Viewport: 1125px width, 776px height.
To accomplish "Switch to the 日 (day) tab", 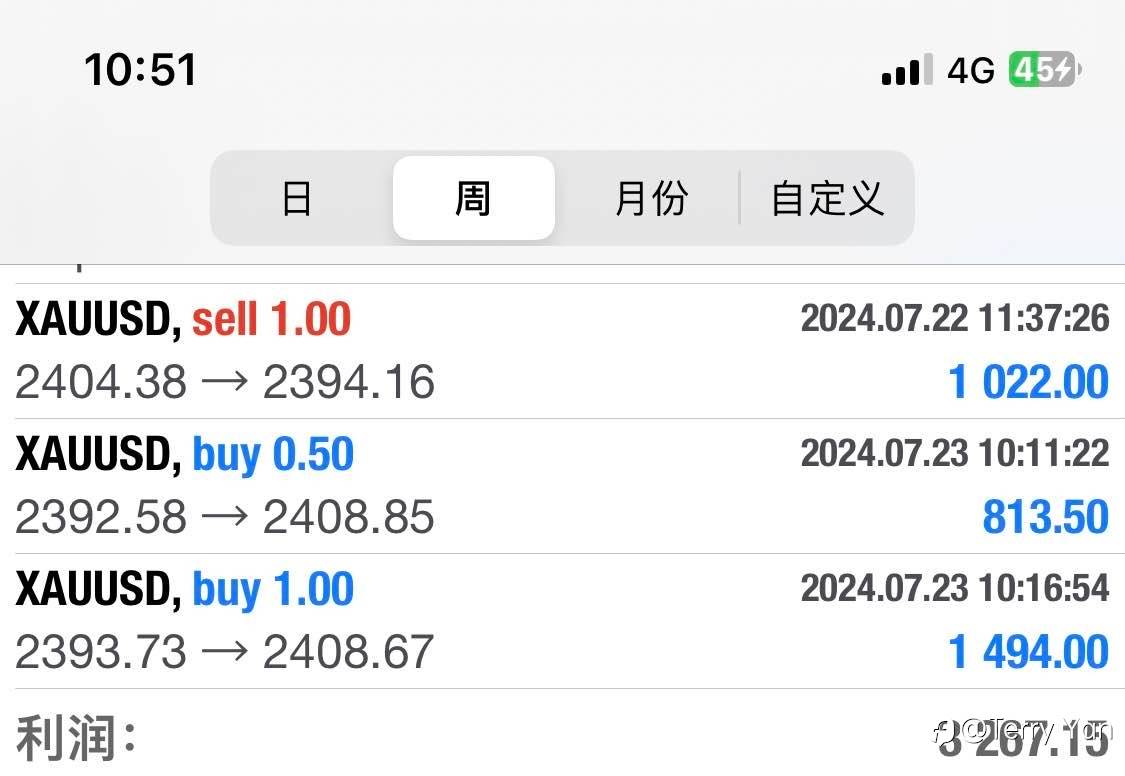I will (297, 198).
